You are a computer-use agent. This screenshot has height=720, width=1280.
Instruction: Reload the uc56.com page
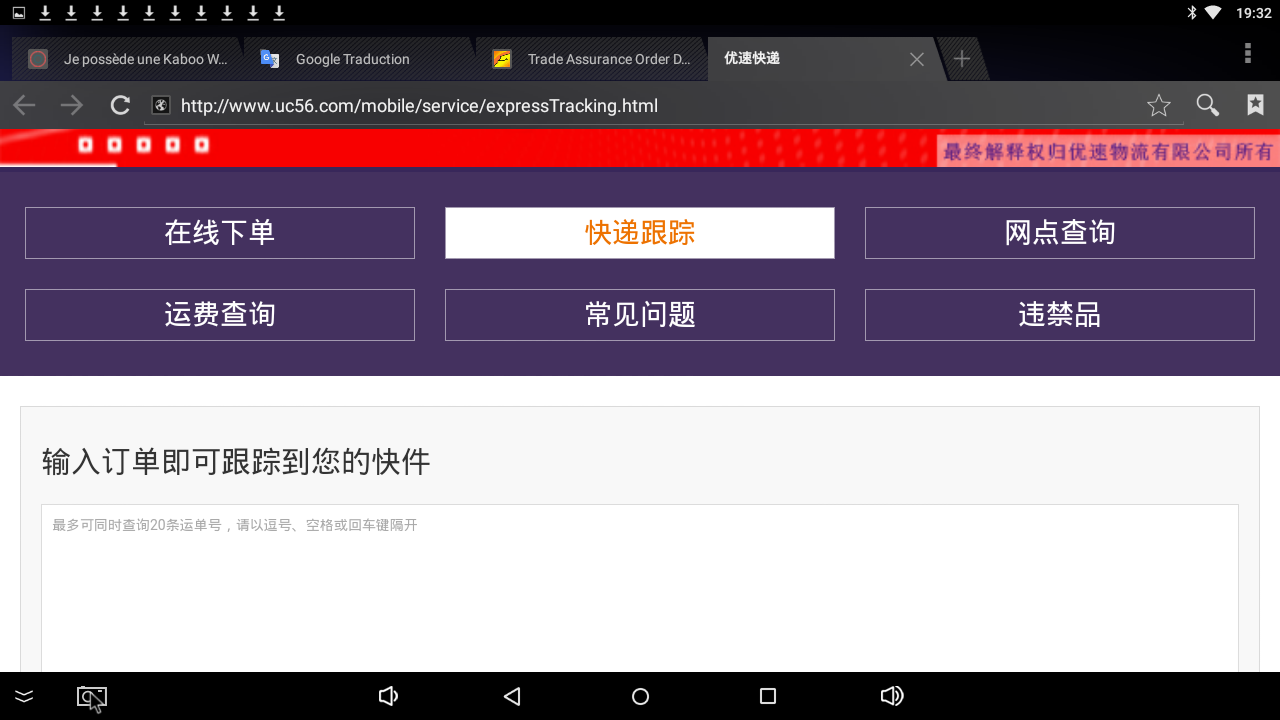(120, 105)
